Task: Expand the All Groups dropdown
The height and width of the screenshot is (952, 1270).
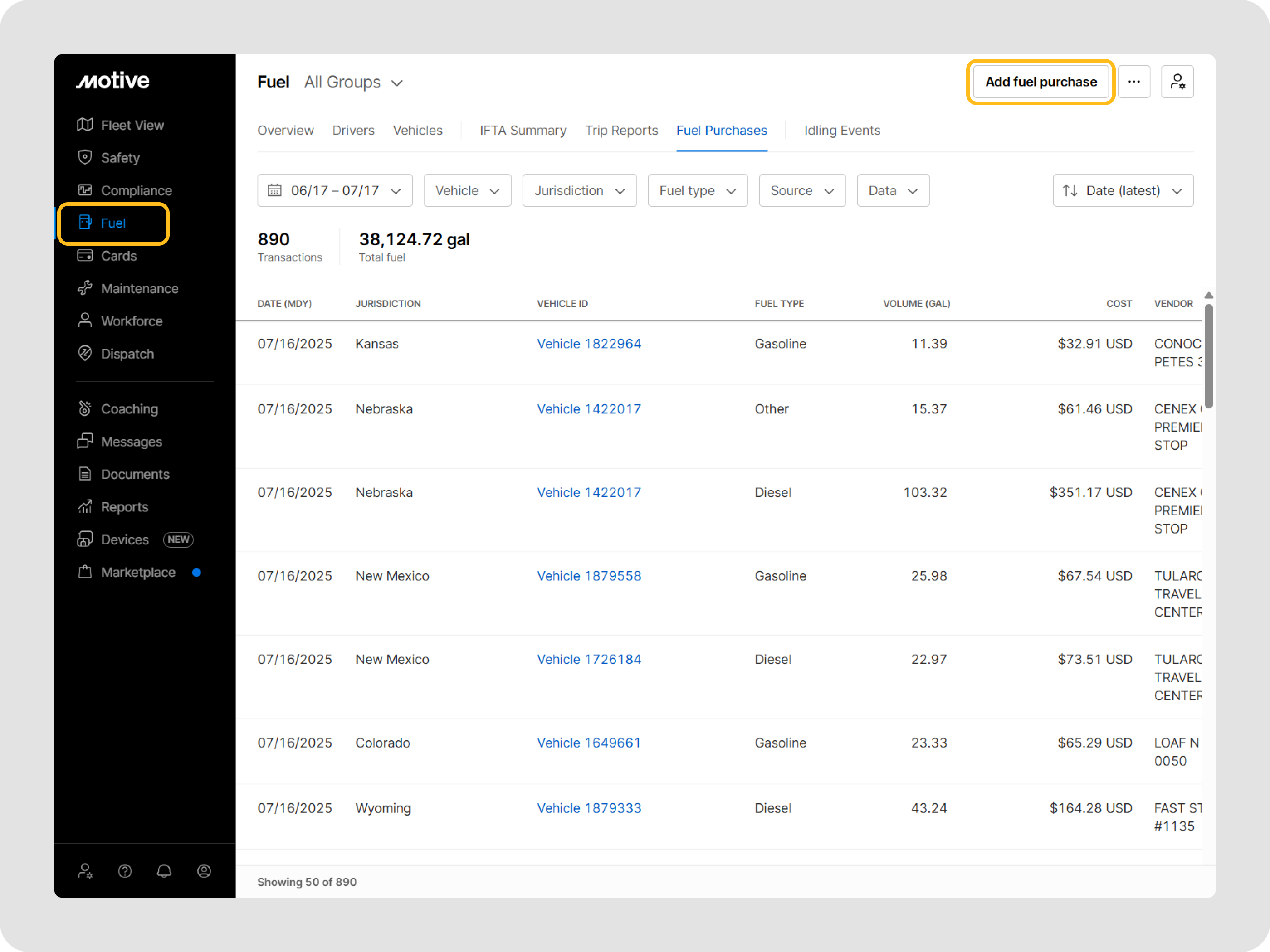Action: [354, 83]
